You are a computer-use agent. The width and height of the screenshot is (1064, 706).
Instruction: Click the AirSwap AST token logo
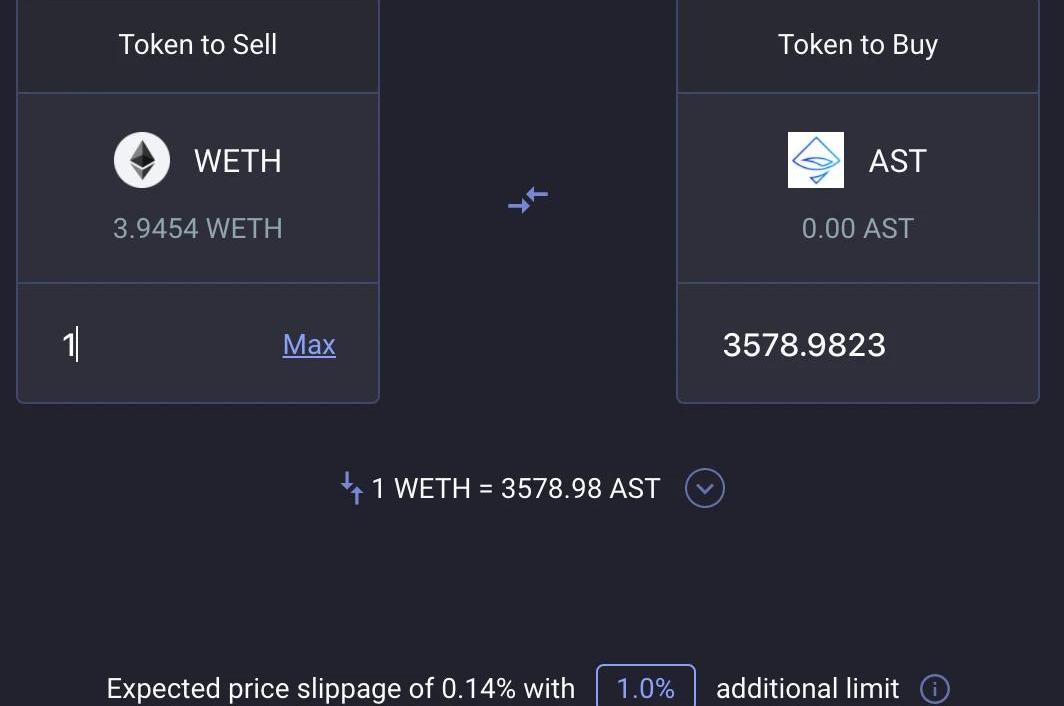pos(815,160)
